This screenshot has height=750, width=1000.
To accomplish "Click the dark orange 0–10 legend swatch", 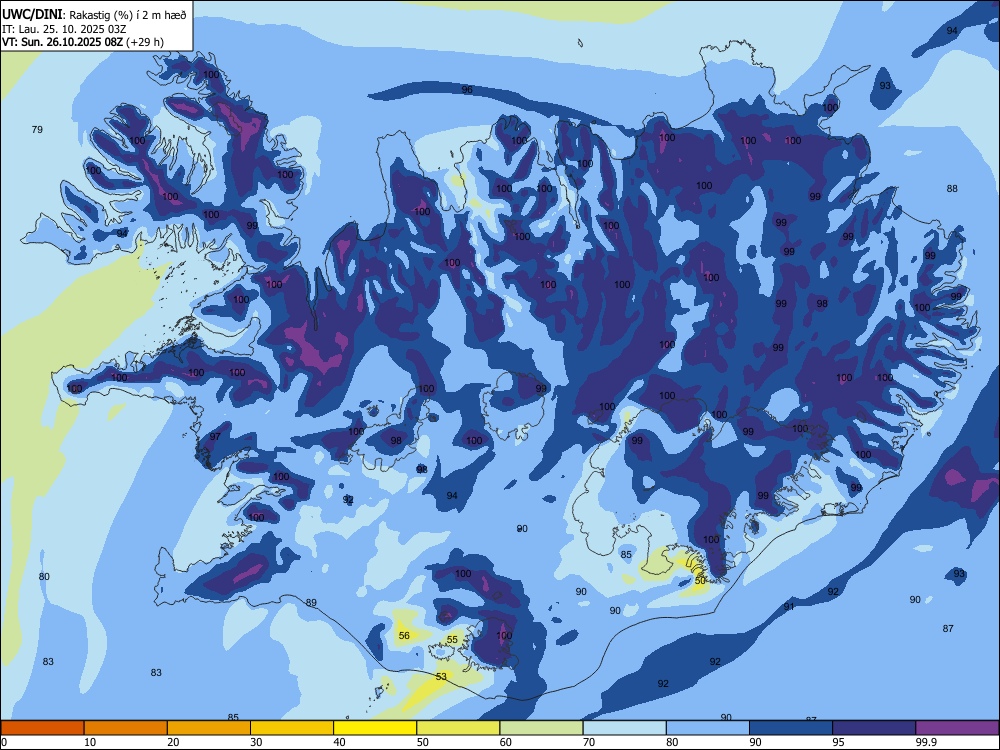I will click(42, 728).
